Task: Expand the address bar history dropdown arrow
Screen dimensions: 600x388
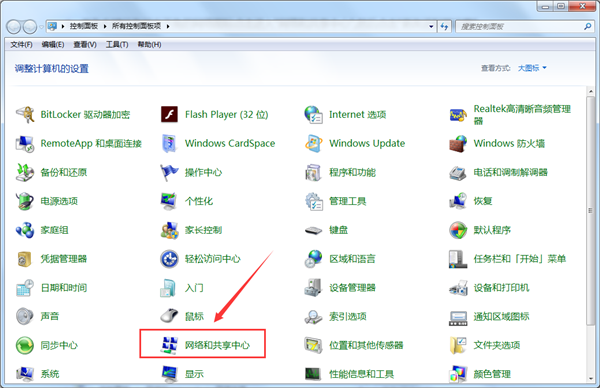Action: click(x=431, y=26)
